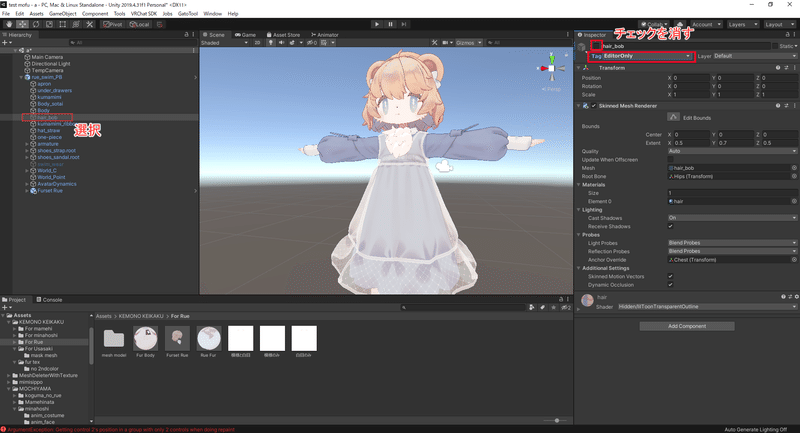Toggle the Pivot handle position button
The image size is (800, 433).
113,24
